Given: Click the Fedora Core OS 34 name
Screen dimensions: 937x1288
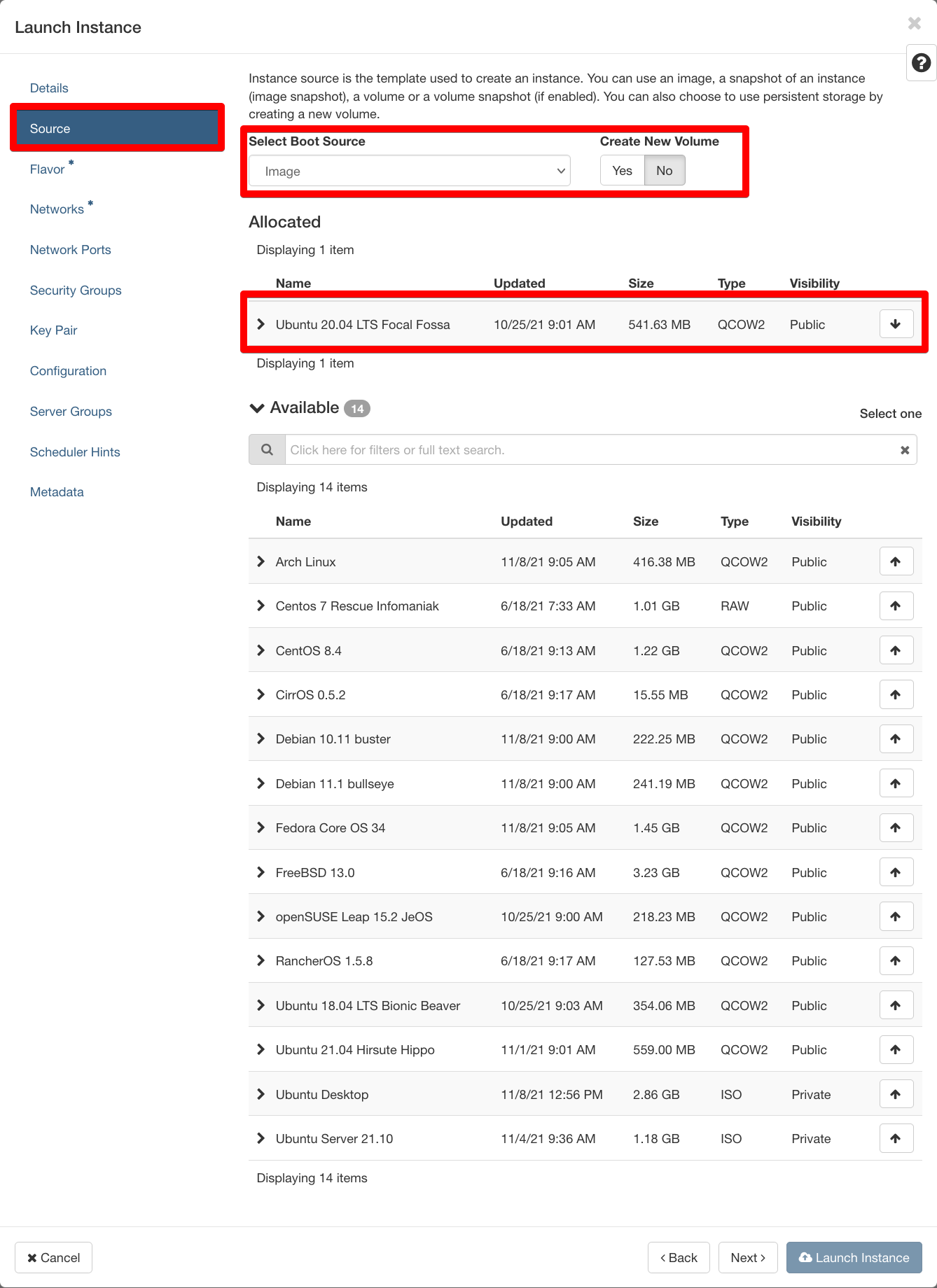Looking at the screenshot, I should (x=331, y=828).
